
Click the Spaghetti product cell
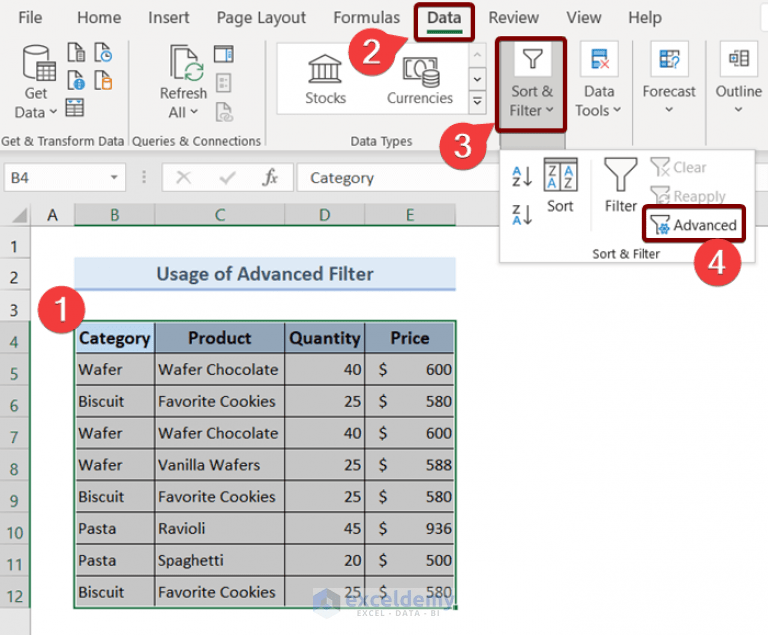tap(220, 560)
